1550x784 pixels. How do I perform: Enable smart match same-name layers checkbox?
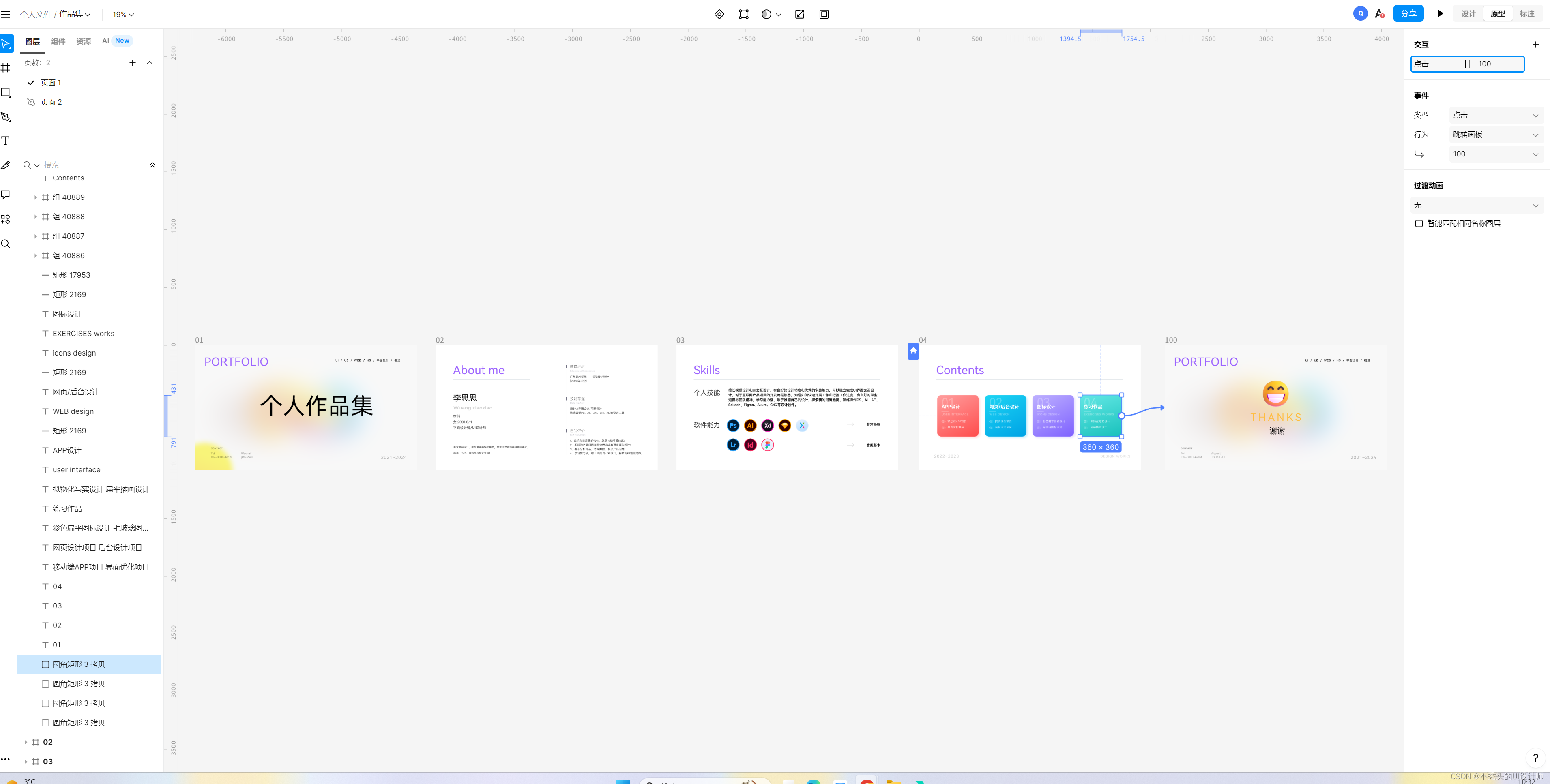pos(1419,223)
